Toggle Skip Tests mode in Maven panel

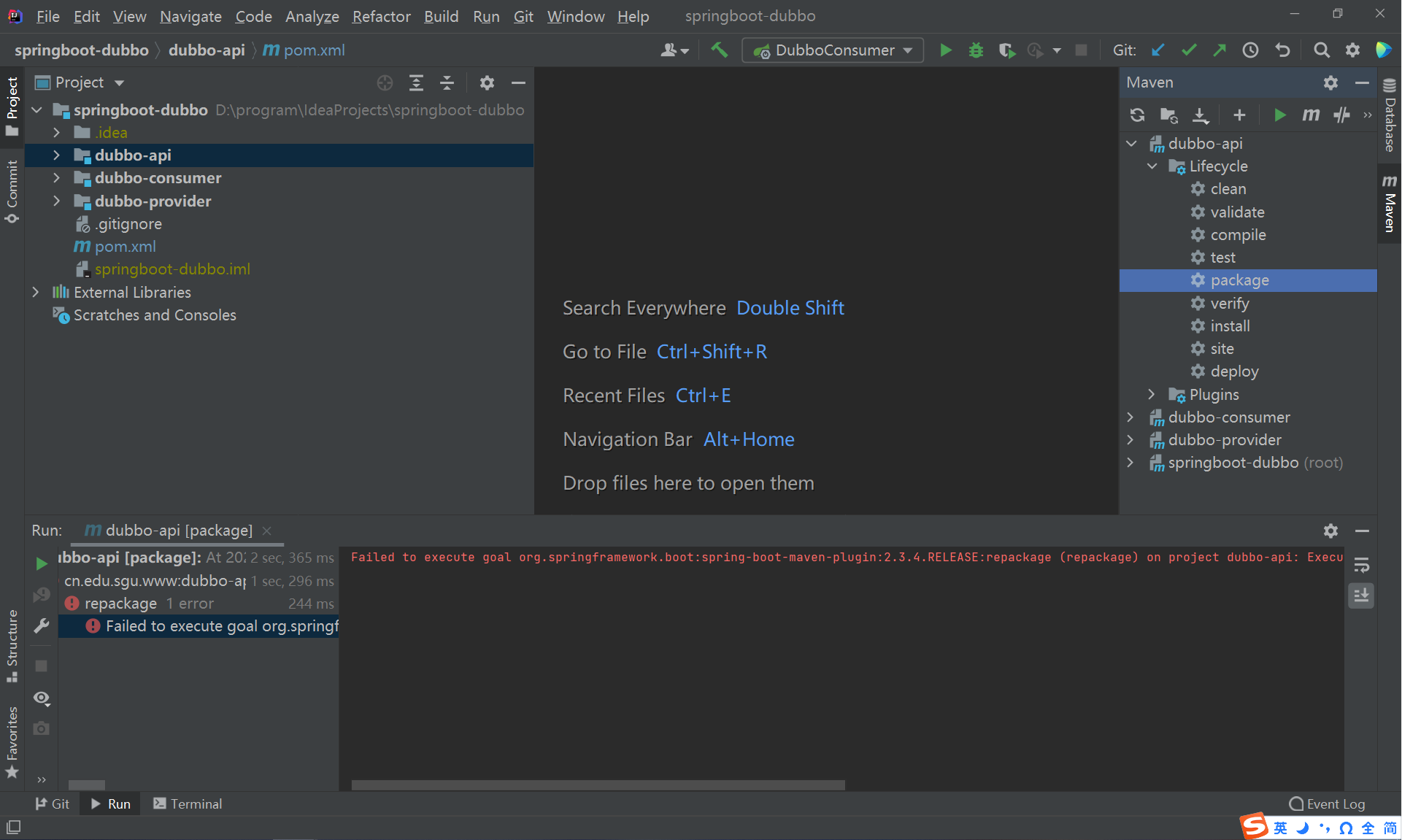click(x=1341, y=115)
